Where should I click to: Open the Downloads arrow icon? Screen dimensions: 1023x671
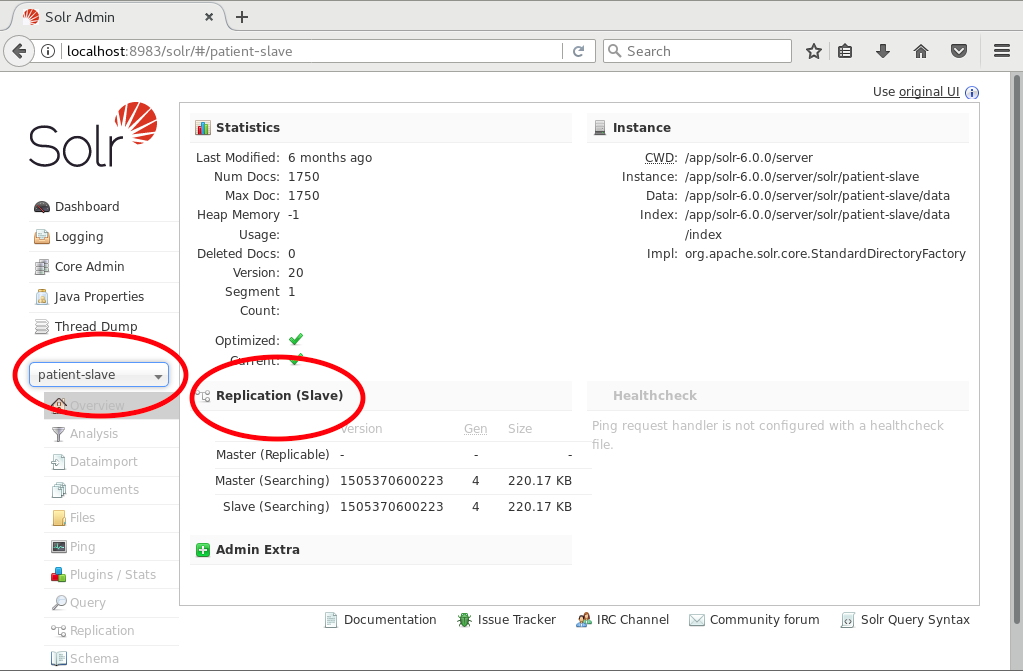point(883,51)
